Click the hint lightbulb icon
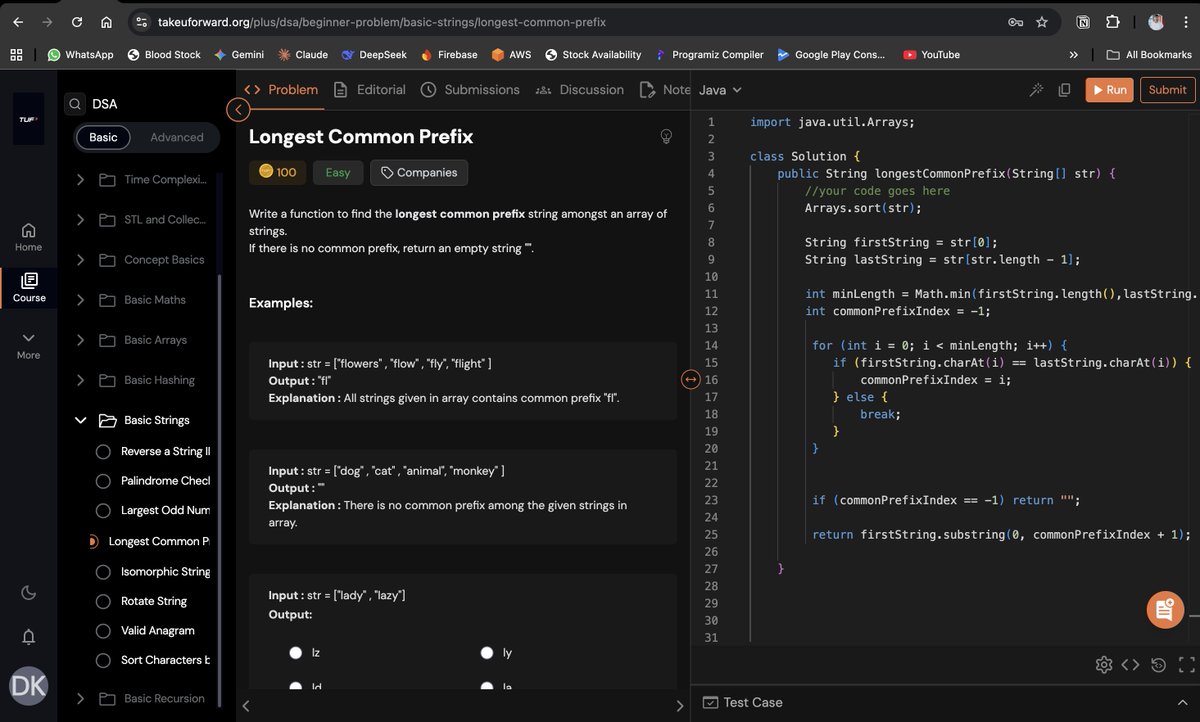This screenshot has height=722, width=1200. point(666,137)
